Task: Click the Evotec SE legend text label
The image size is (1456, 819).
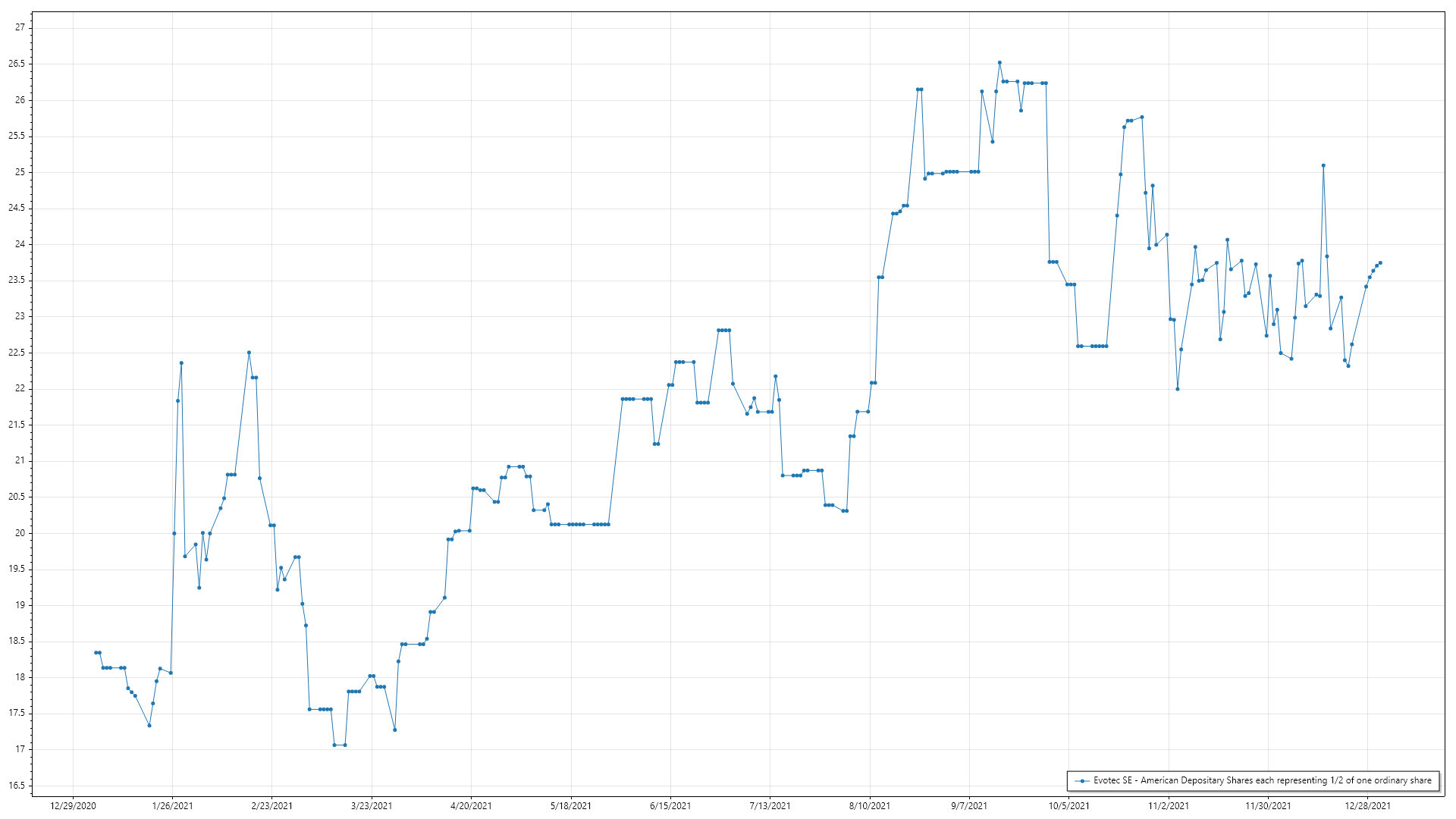Action: coord(1262,780)
